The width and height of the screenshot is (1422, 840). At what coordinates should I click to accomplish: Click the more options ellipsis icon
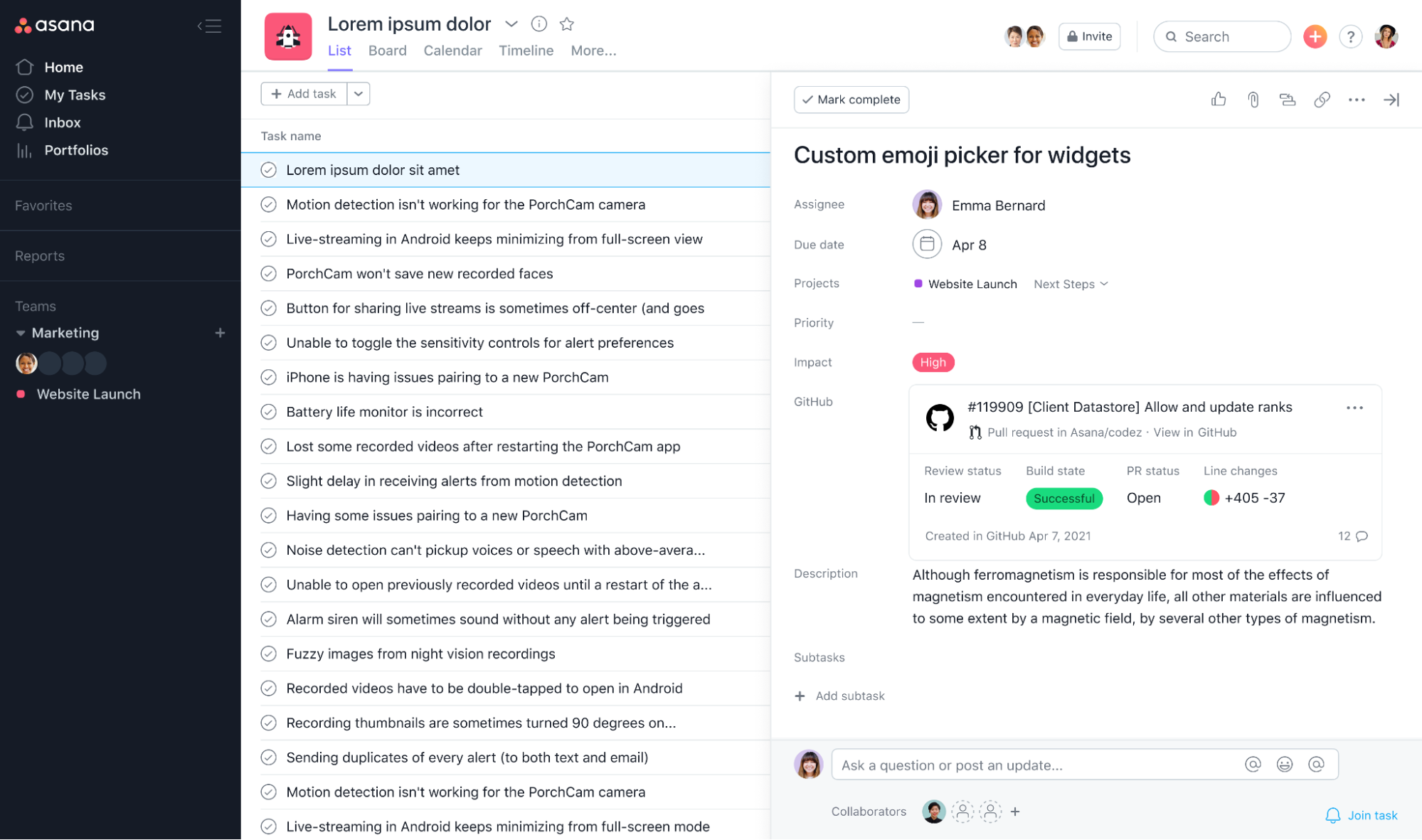click(x=1357, y=99)
